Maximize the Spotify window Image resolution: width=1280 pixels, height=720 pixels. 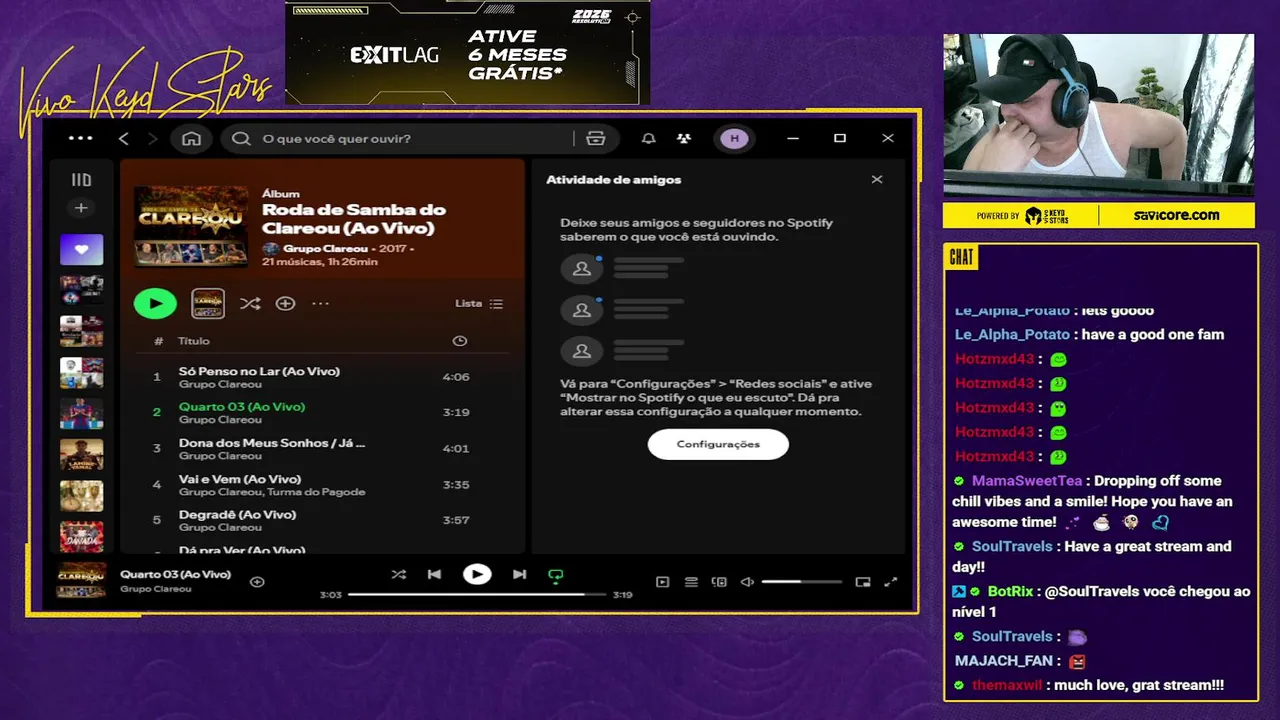pos(840,138)
